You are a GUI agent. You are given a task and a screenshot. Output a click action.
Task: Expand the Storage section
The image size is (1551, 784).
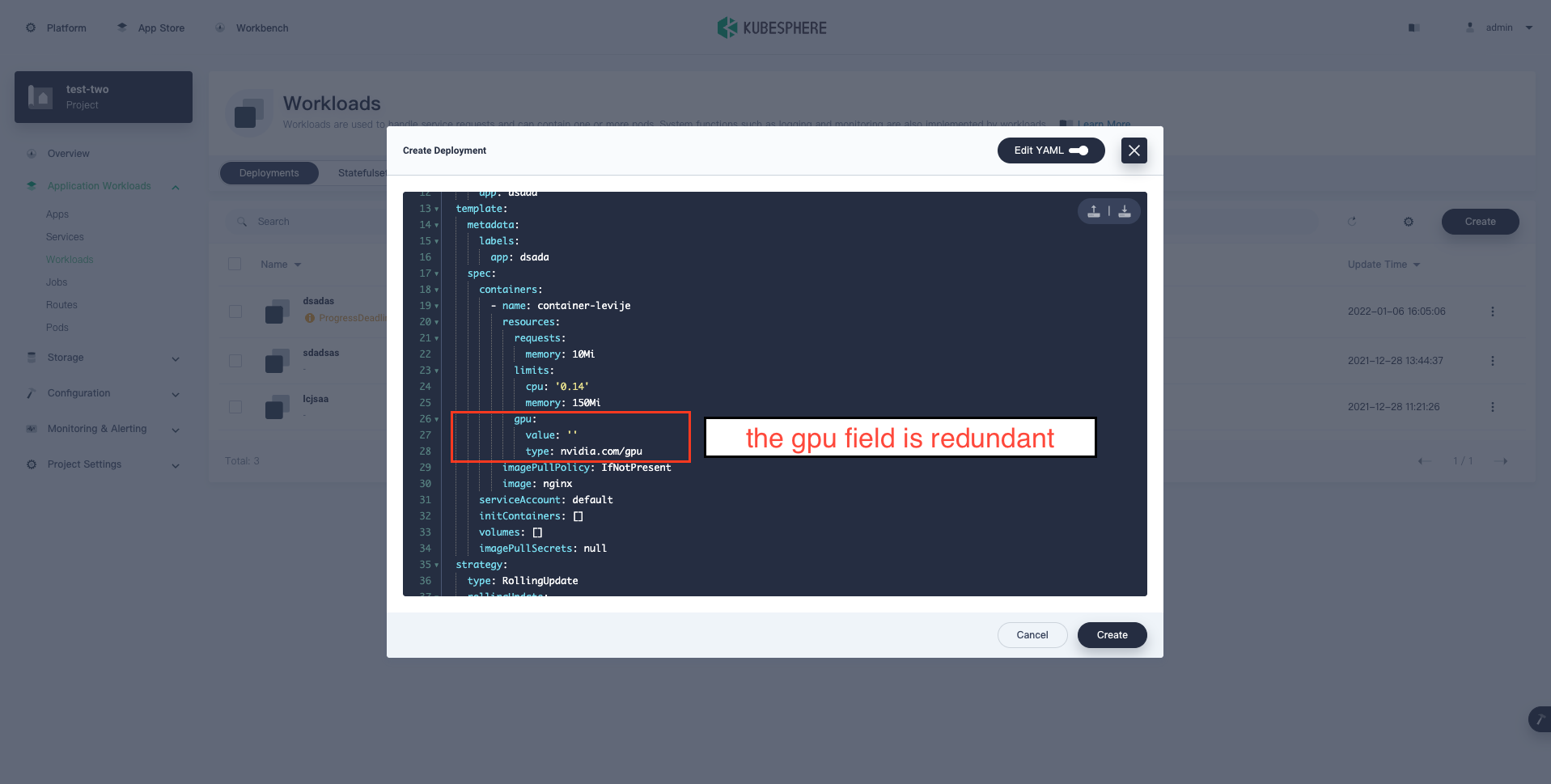176,358
